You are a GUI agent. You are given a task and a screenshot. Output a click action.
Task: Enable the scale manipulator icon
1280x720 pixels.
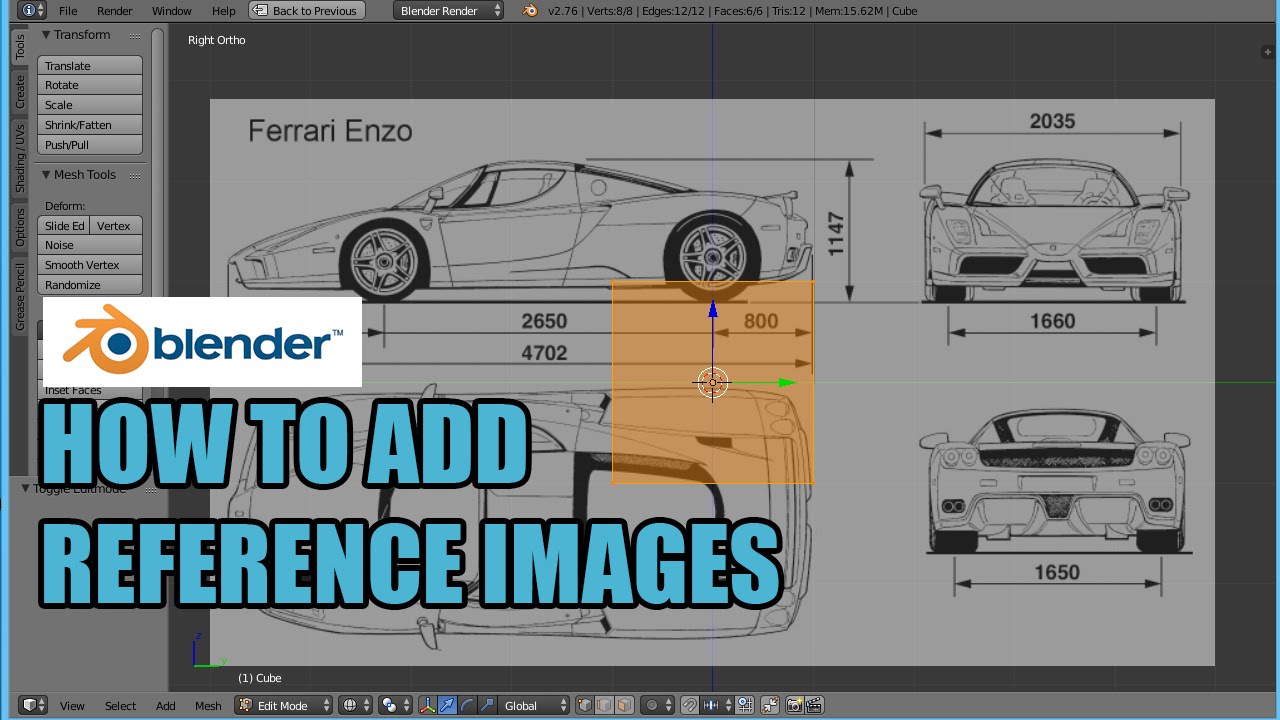(x=487, y=705)
